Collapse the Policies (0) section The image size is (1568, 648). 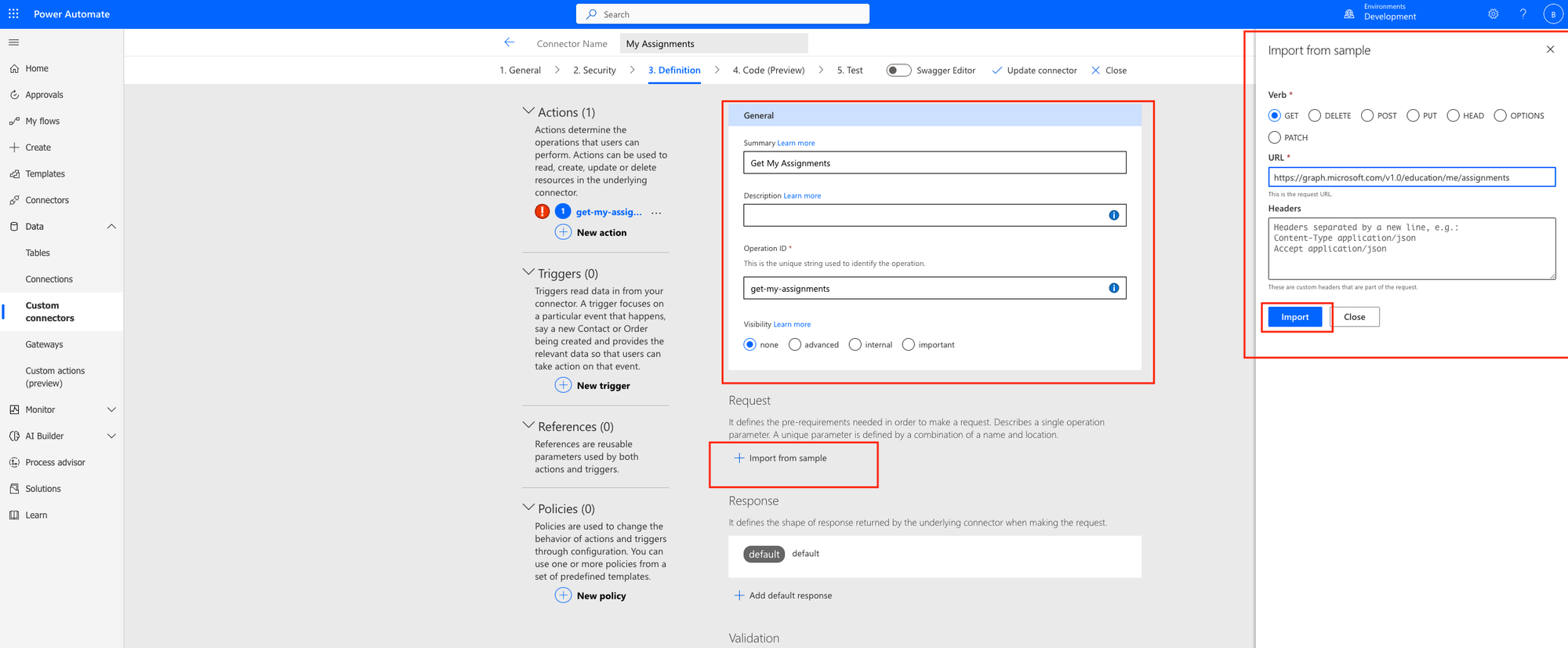pos(528,508)
